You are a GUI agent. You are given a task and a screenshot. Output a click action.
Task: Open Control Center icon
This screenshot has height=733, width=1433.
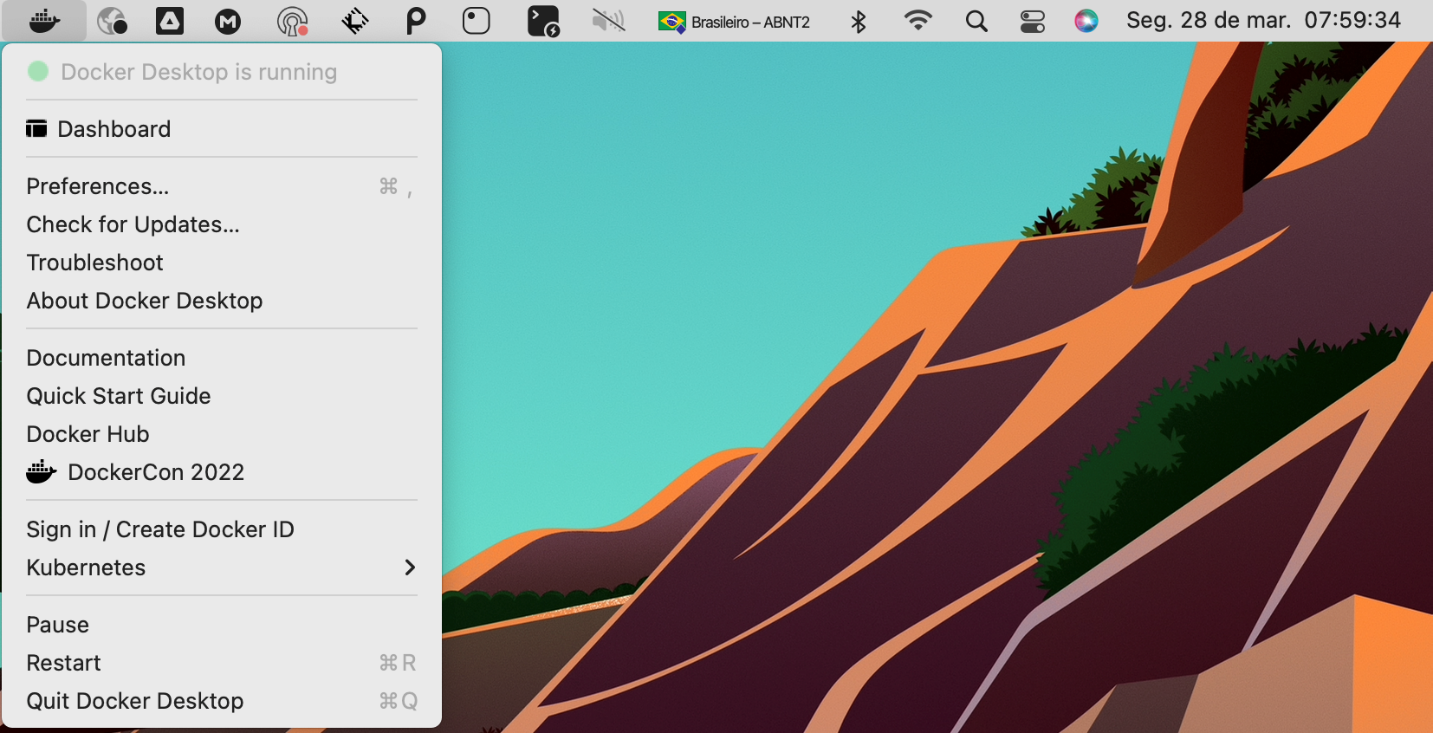1033,21
